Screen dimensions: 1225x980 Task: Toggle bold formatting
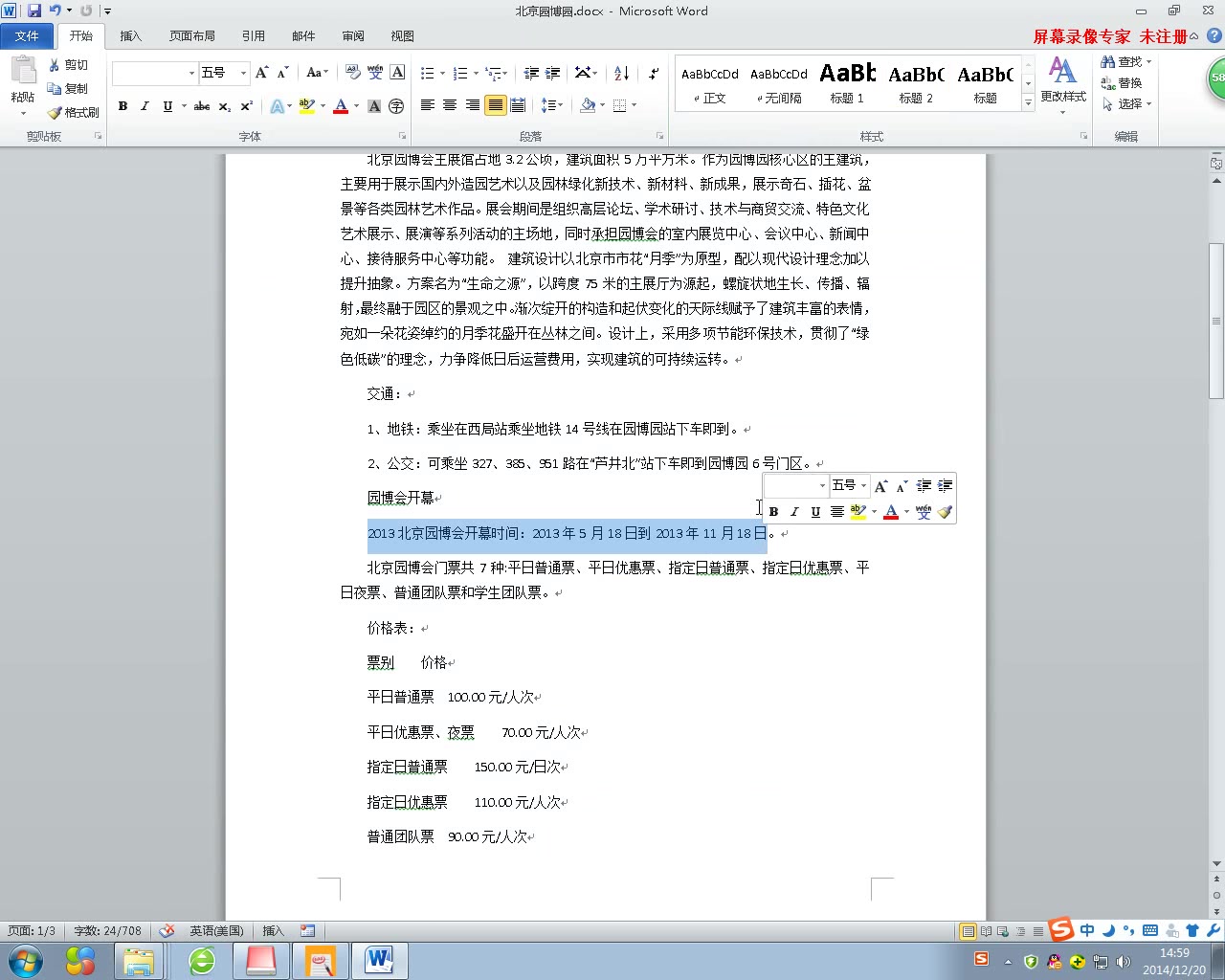pos(122,106)
